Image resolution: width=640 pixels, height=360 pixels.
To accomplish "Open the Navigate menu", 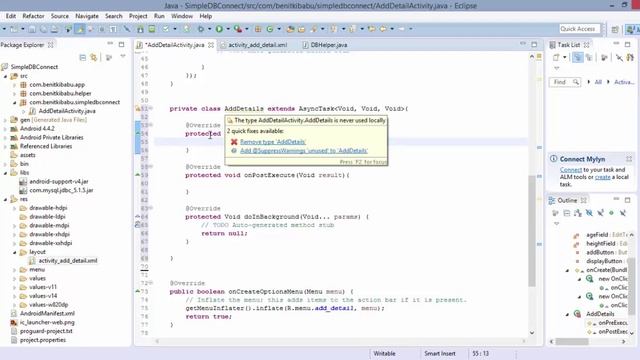I will pyautogui.click(x=87, y=16).
